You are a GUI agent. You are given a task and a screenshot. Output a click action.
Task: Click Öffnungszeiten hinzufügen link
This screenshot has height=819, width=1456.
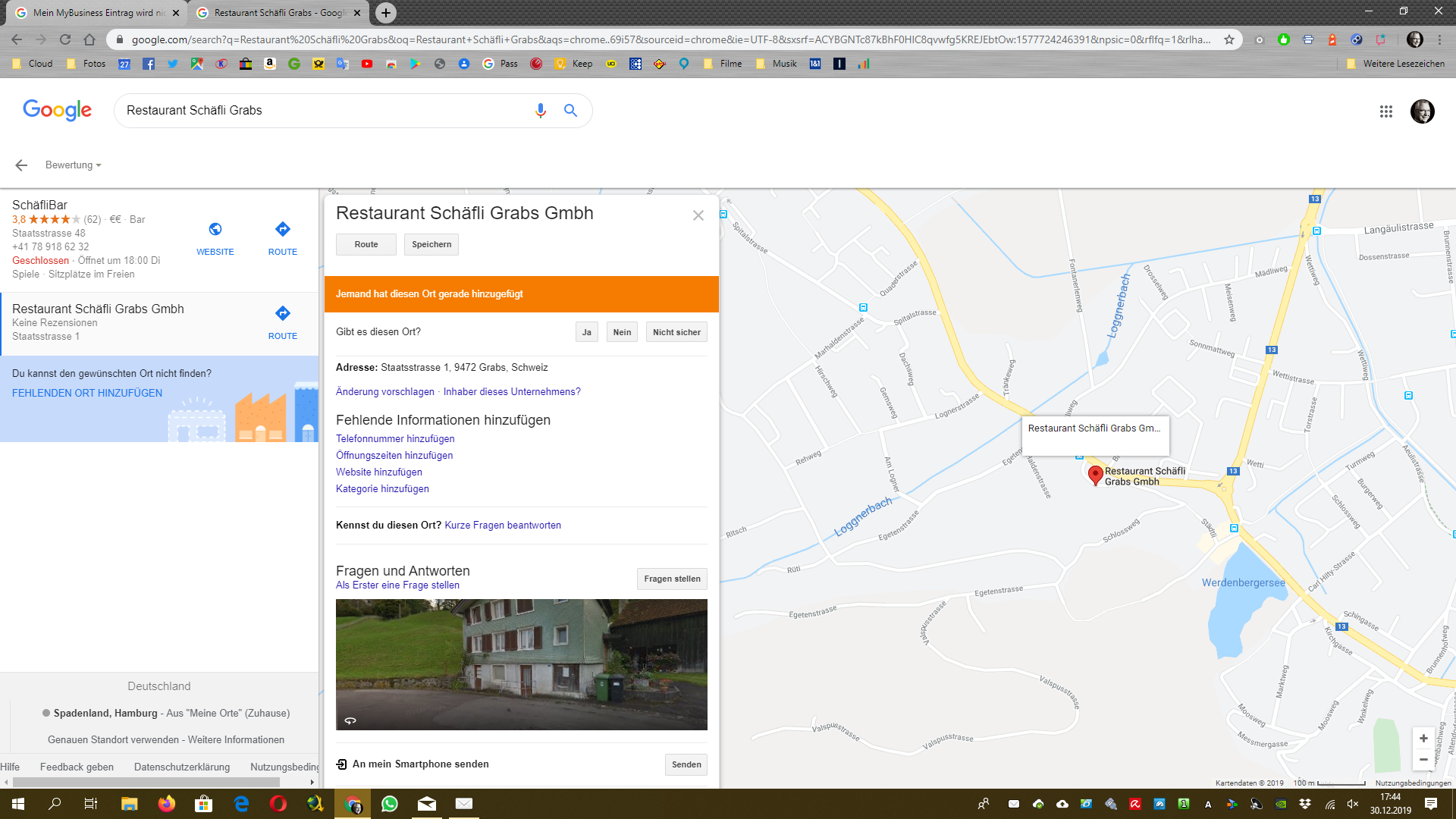click(394, 456)
